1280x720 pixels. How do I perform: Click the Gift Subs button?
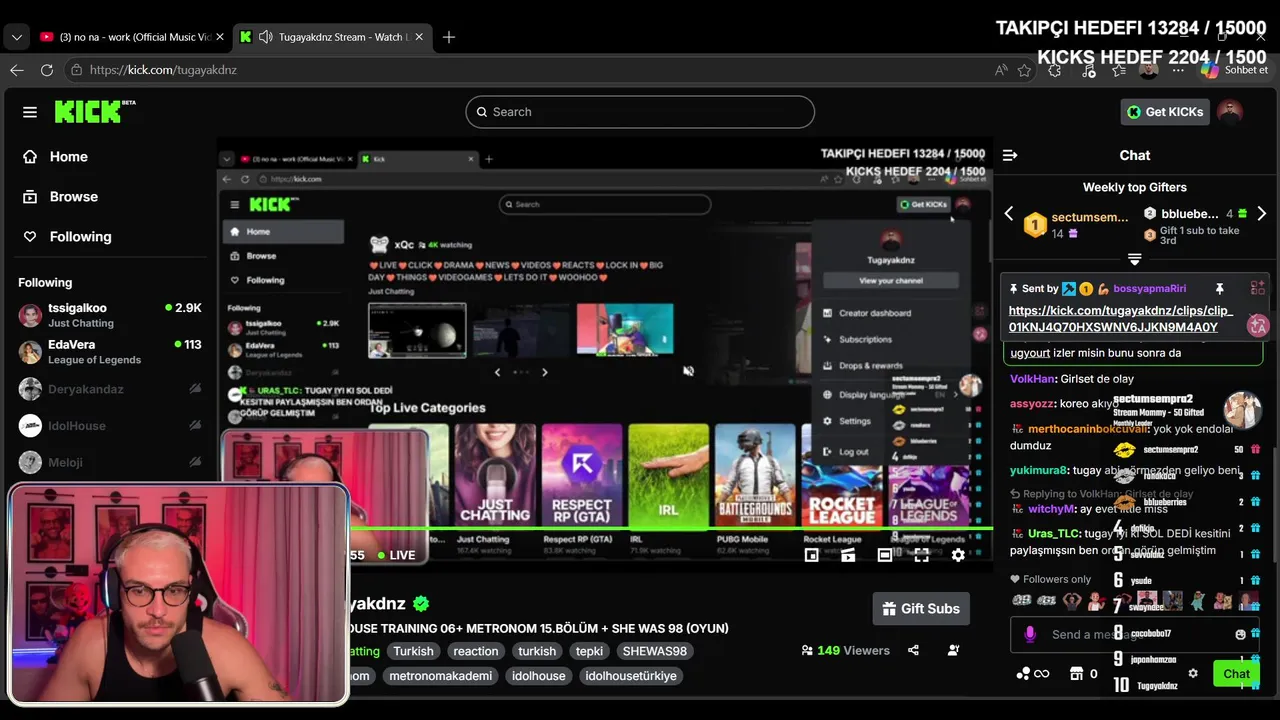click(921, 608)
